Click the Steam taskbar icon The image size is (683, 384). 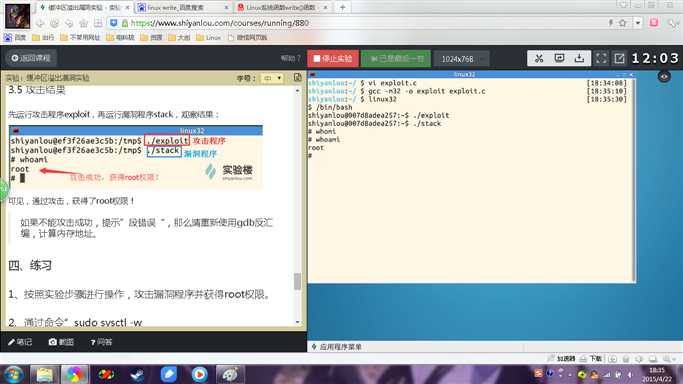137,374
